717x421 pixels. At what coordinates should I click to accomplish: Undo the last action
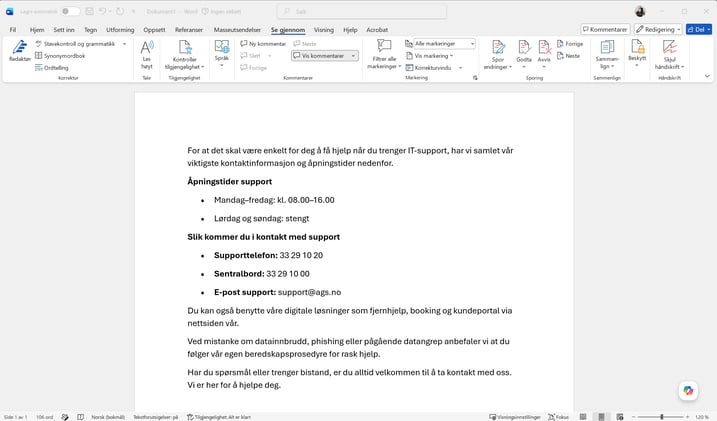[x=102, y=11]
